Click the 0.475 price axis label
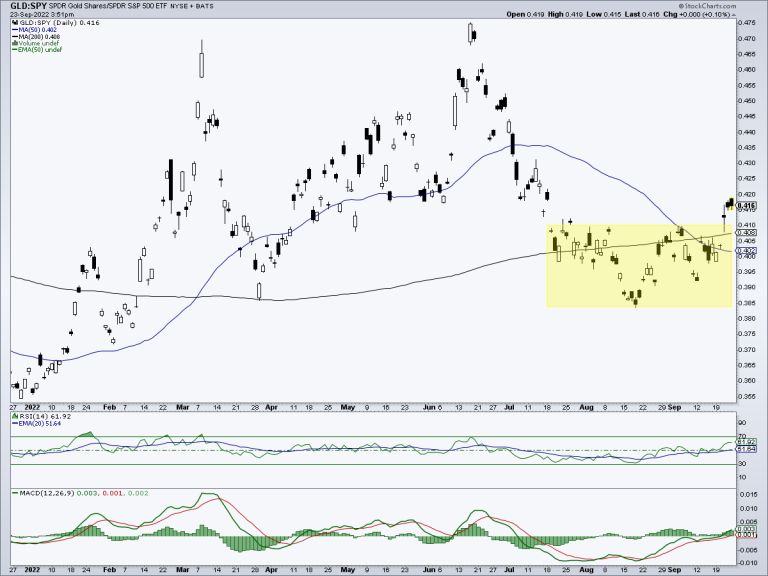 pos(746,23)
